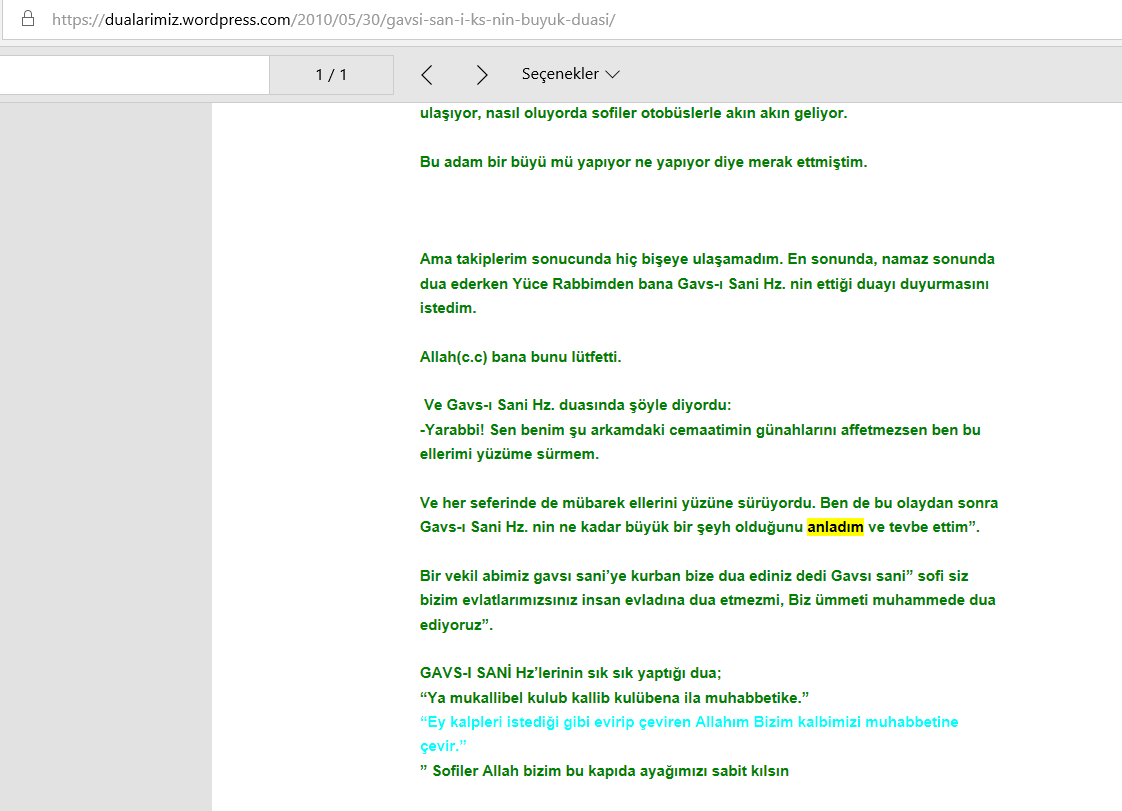The height and width of the screenshot is (811, 1122).
Task: Click the line beginning '-Yarabbi! Sen benim'
Action: 700,442
